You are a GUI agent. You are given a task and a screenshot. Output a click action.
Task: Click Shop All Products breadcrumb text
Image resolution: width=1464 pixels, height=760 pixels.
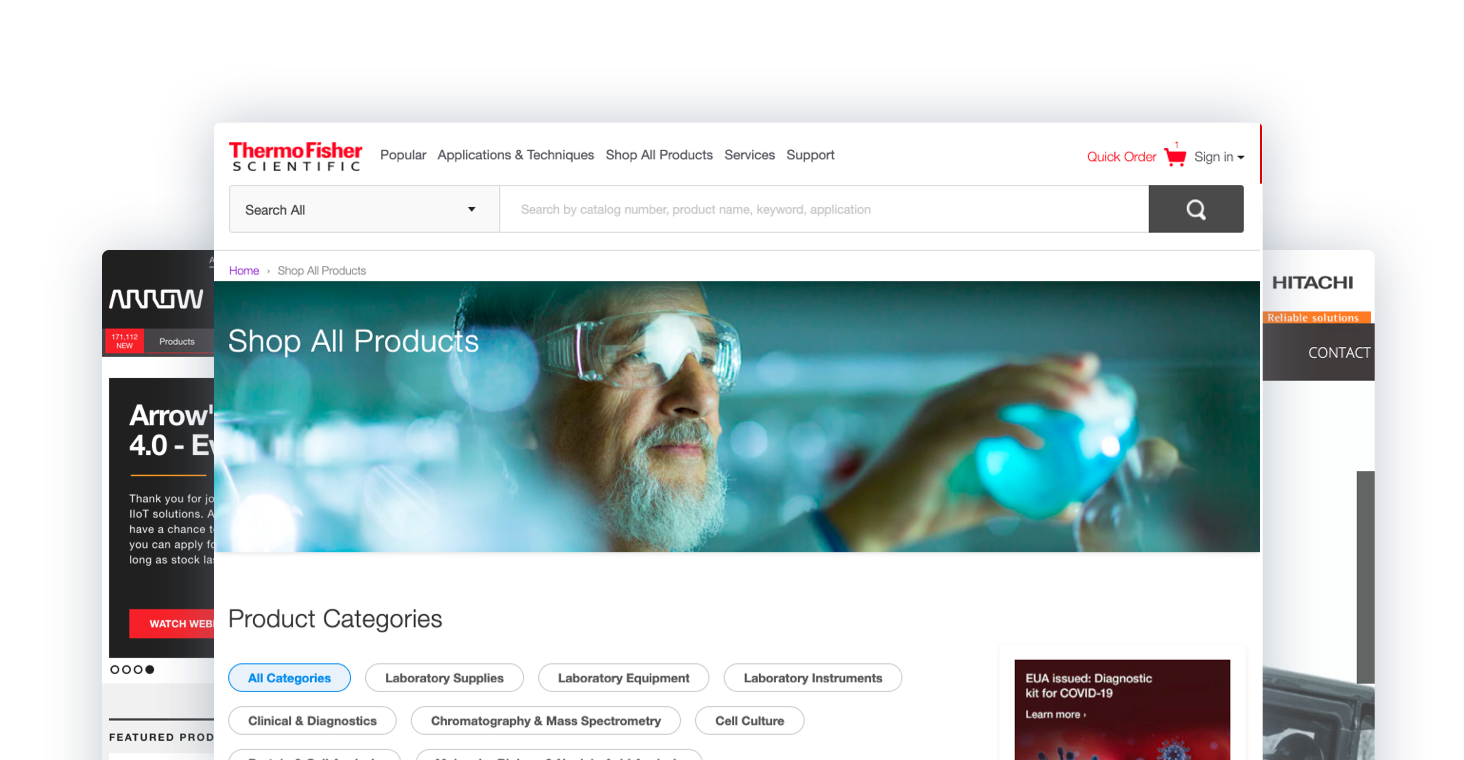pos(322,271)
